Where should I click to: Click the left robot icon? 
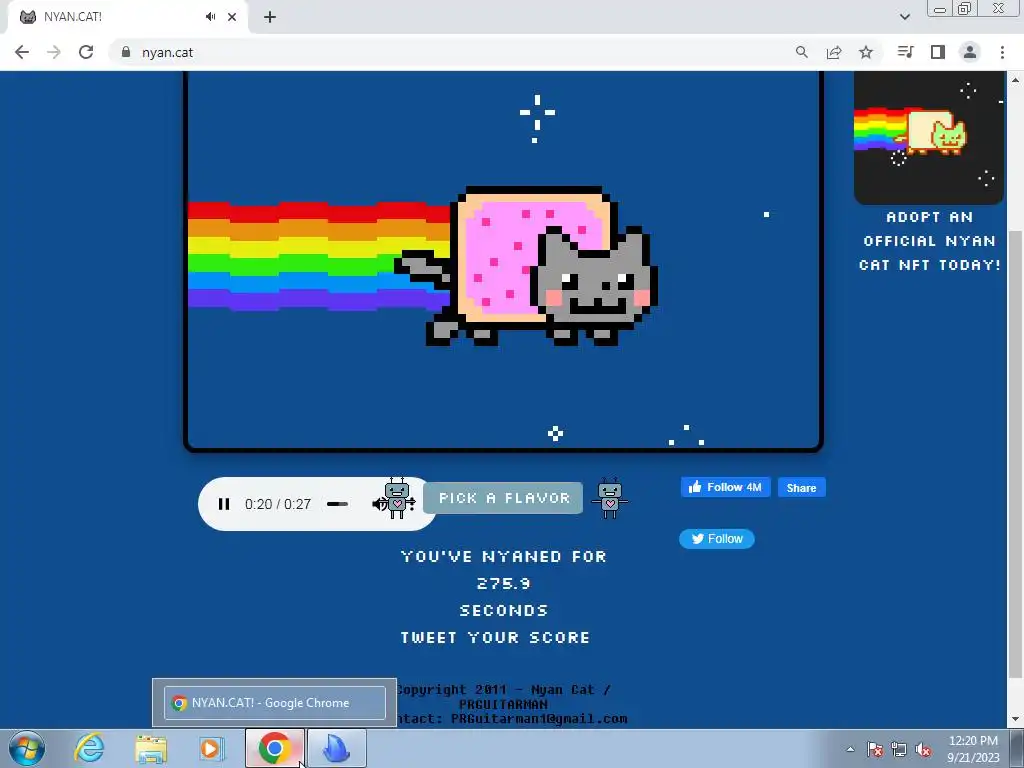point(397,498)
